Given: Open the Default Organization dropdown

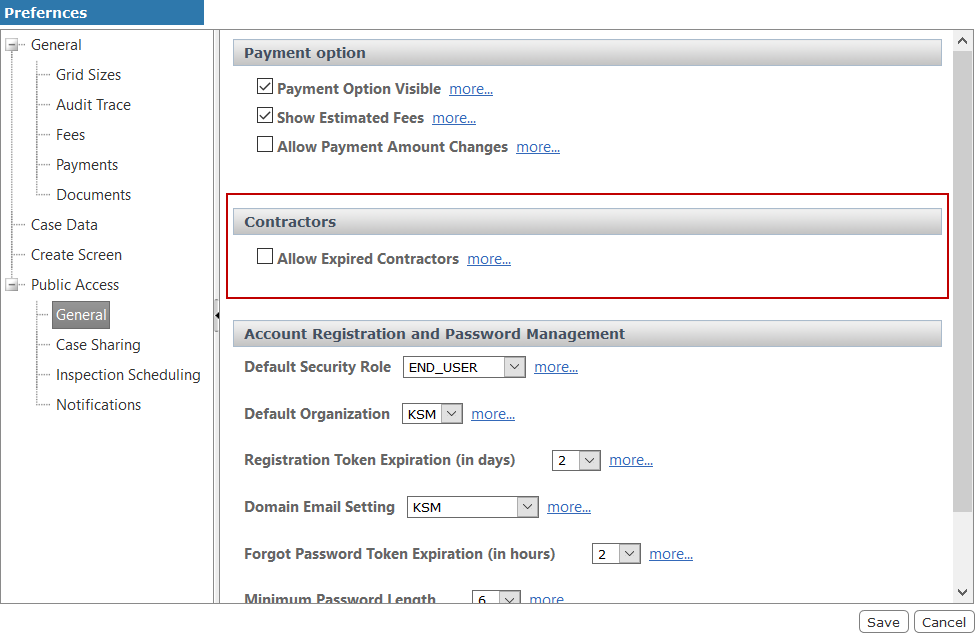Looking at the screenshot, I should [x=450, y=413].
